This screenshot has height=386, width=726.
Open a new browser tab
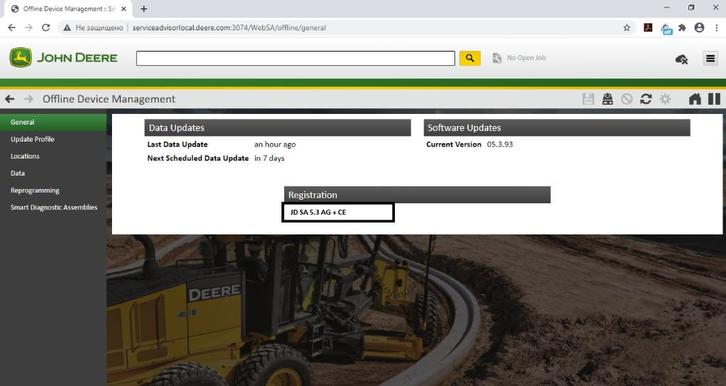tap(144, 9)
